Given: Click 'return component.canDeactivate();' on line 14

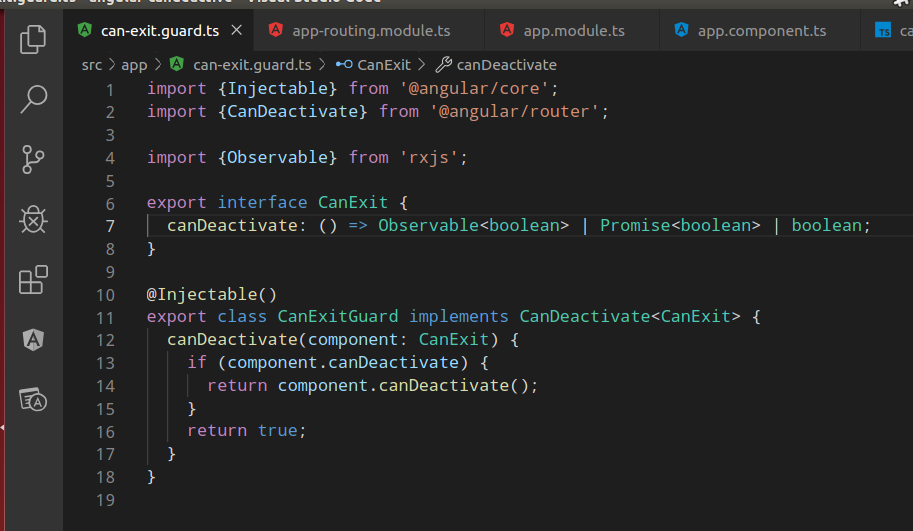Looking at the screenshot, I should (x=372, y=385).
